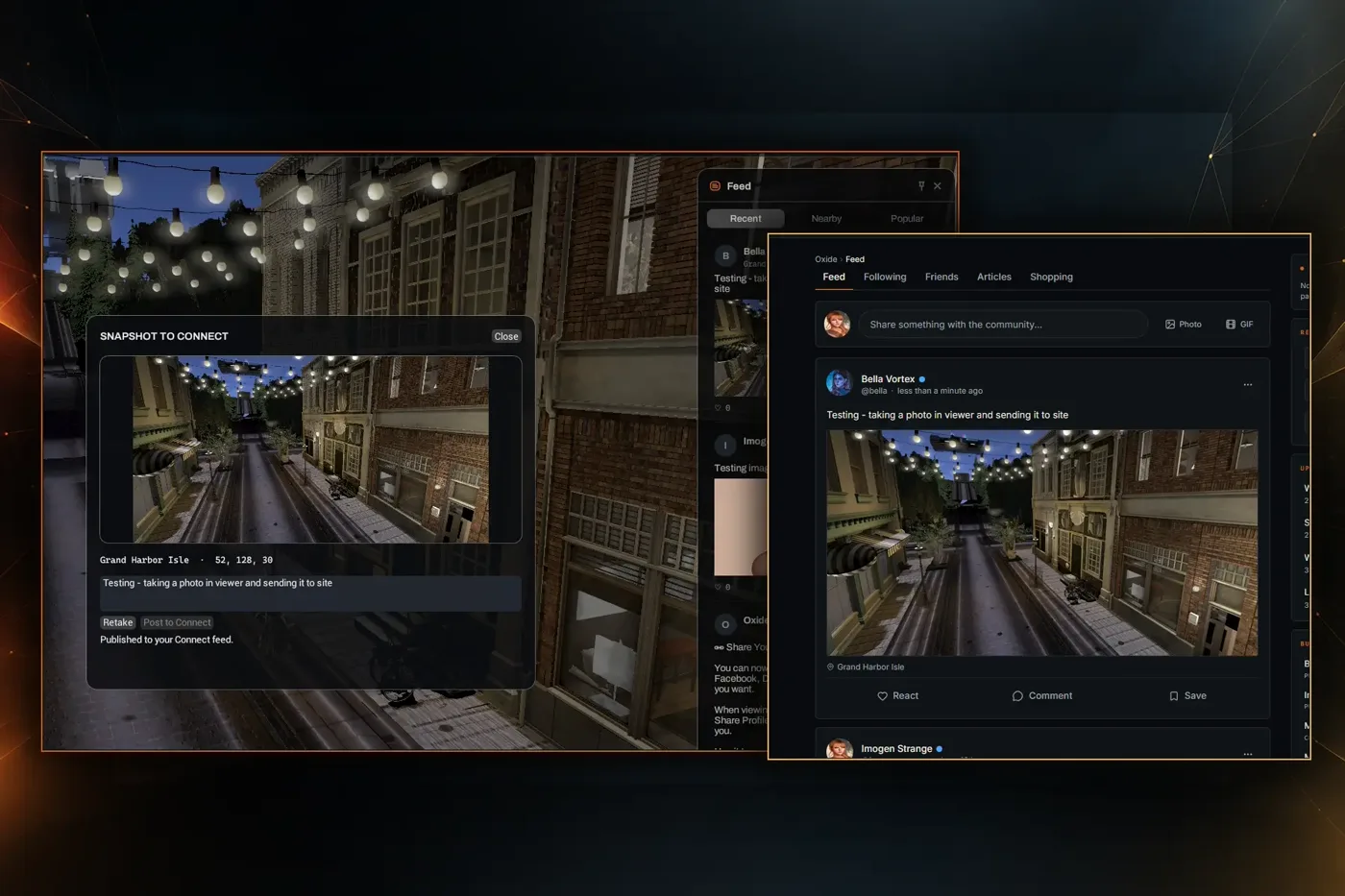This screenshot has width=1345, height=896.
Task: Focus the "Share something with the community" field
Action: [1003, 325]
